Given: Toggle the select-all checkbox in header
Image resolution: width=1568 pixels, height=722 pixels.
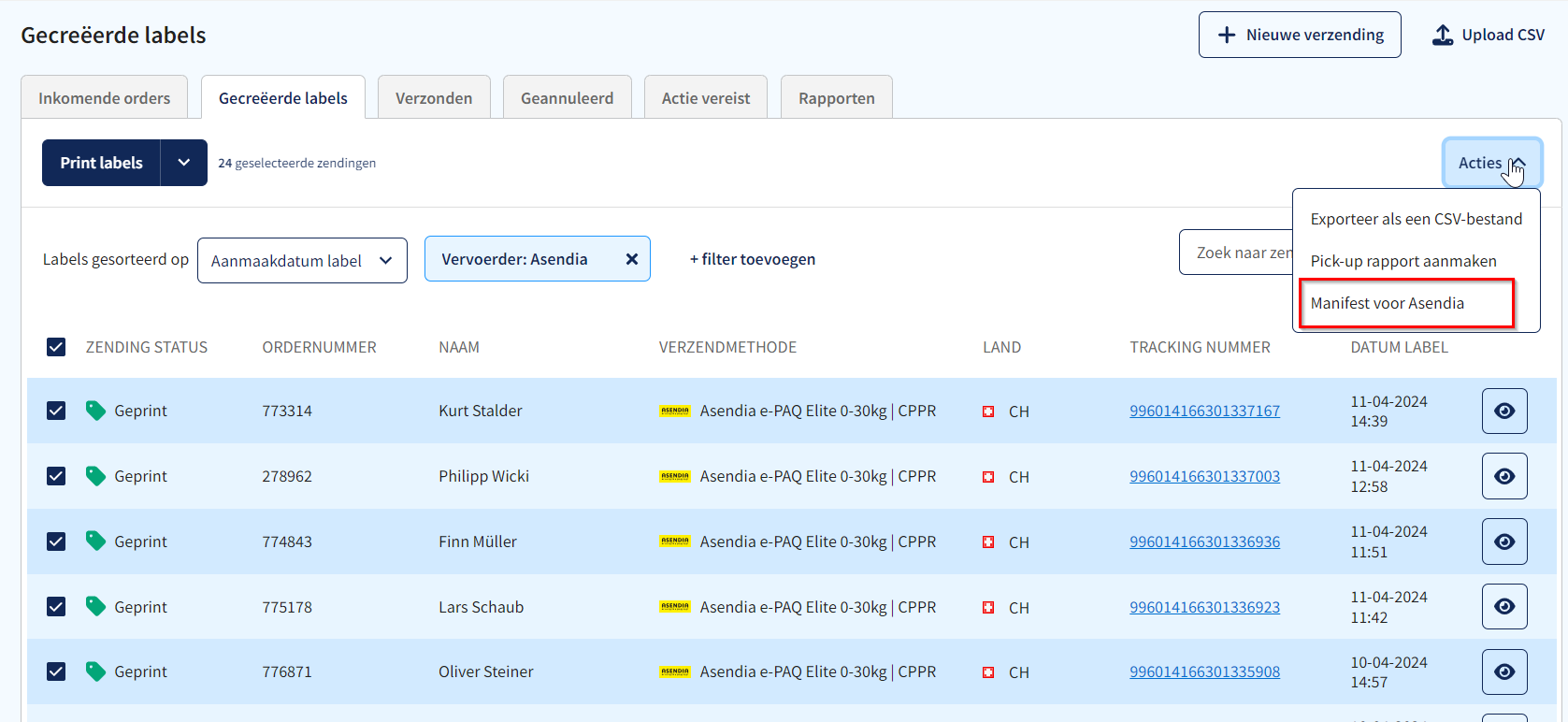Looking at the screenshot, I should [56, 347].
